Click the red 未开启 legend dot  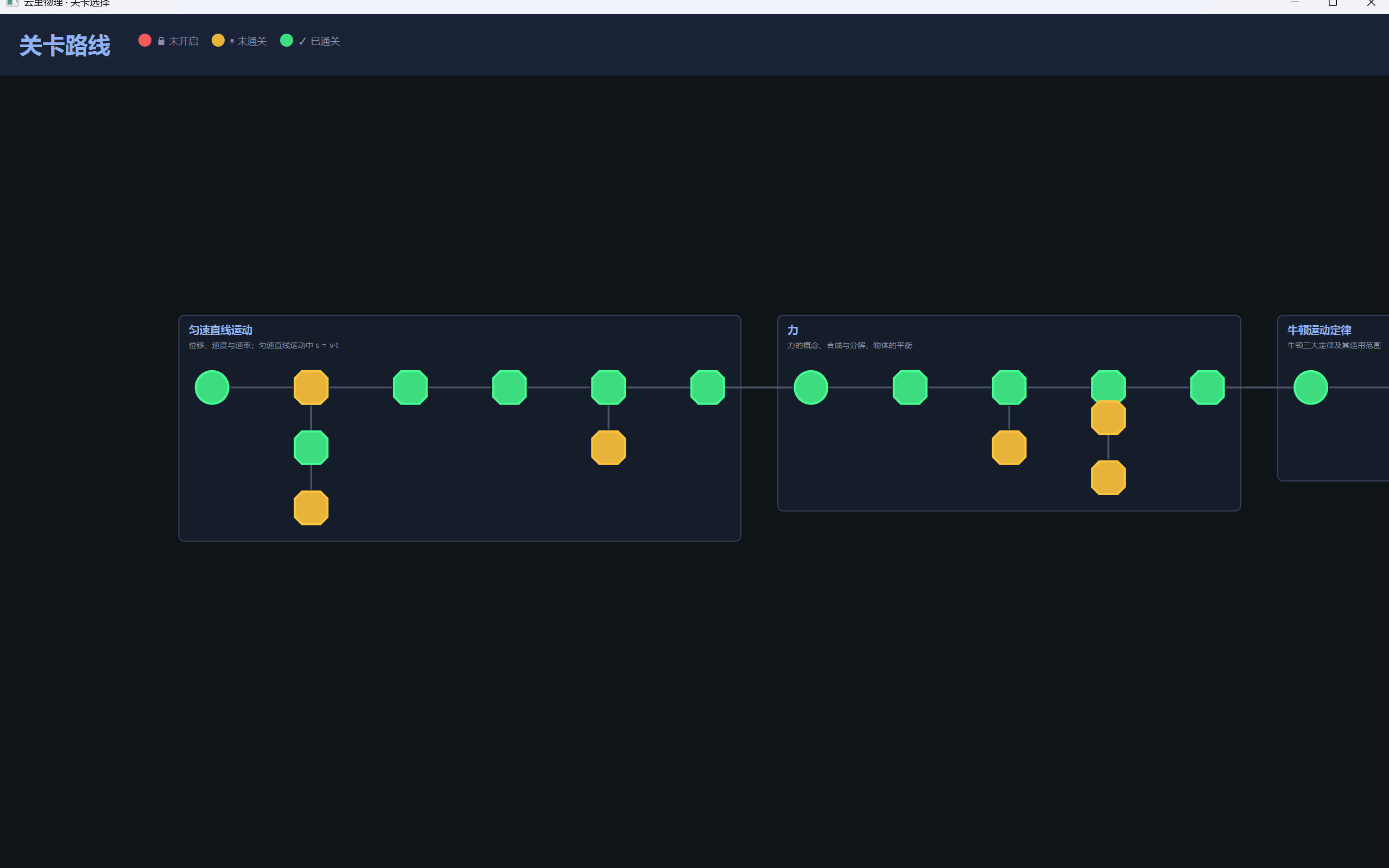point(144,40)
